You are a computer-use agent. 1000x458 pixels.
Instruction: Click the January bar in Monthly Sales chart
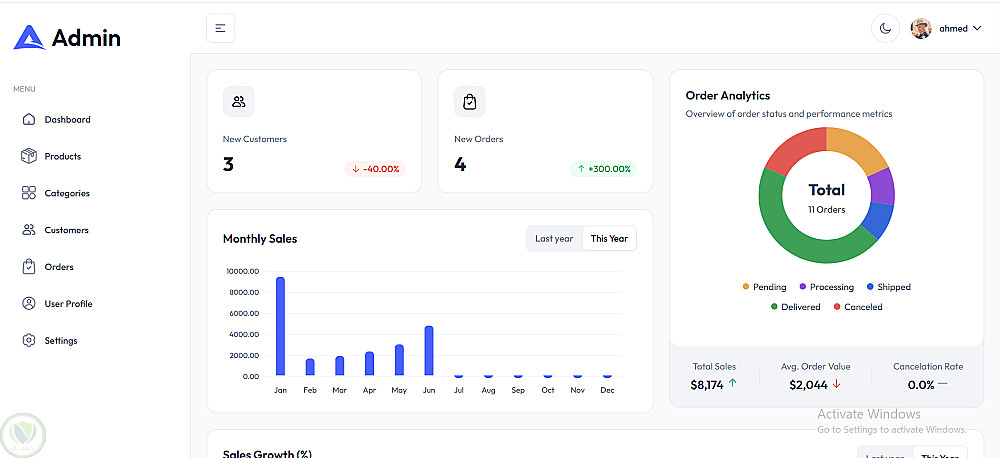[280, 326]
